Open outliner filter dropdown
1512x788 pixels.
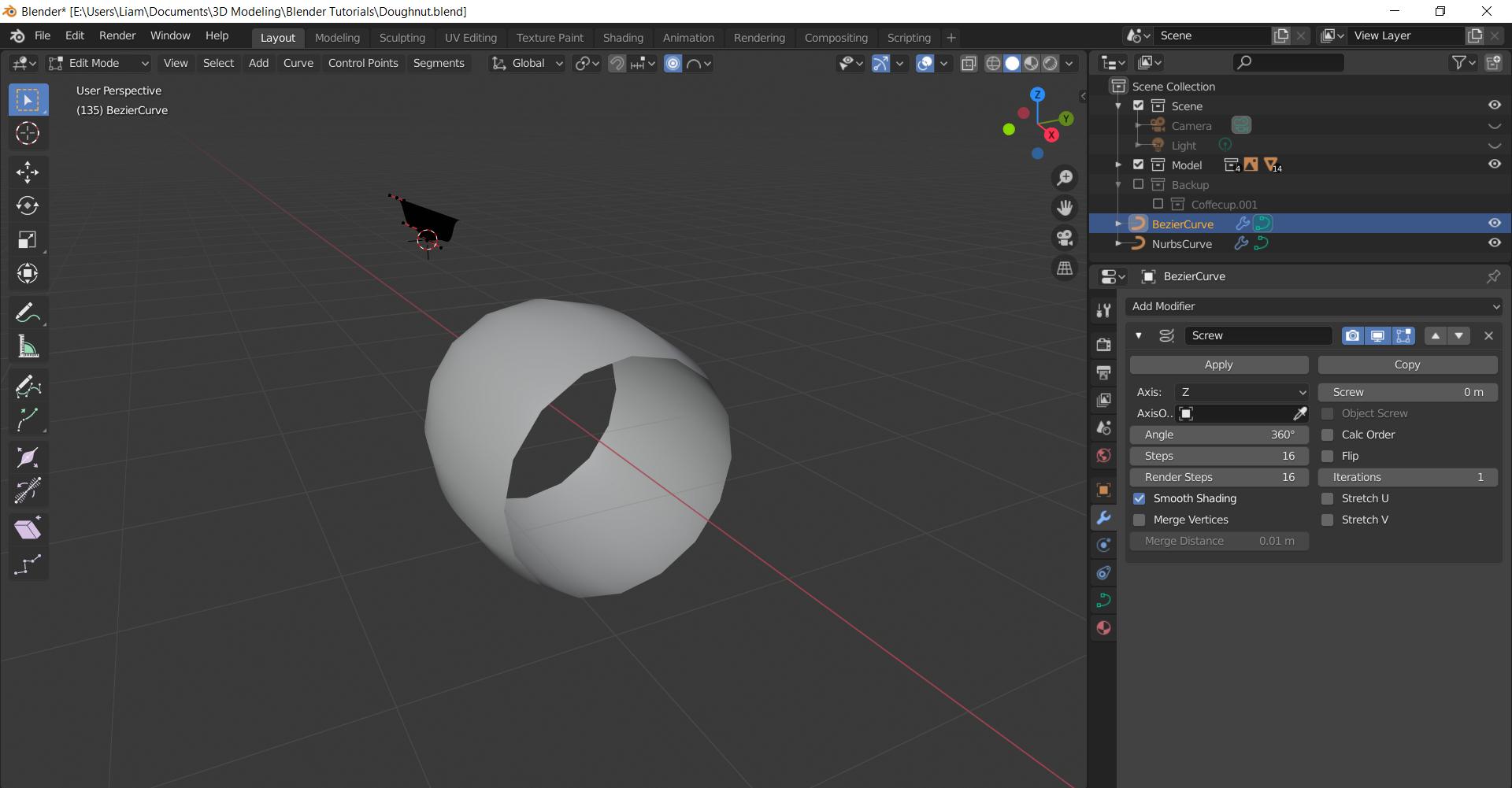pos(1463,62)
